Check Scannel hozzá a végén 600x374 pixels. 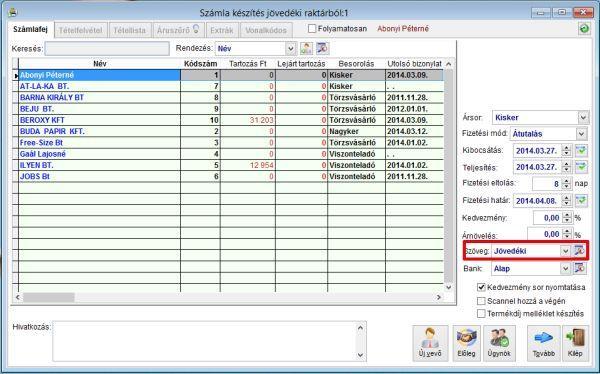(x=481, y=301)
